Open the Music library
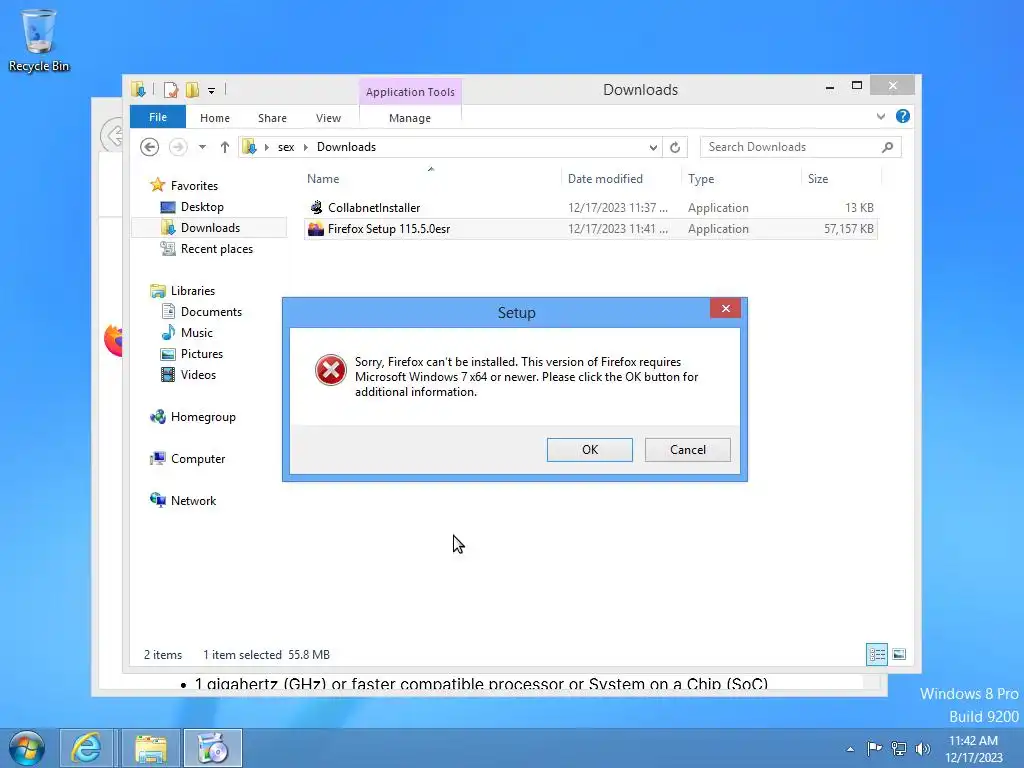Screen dimensions: 1024x768 pyautogui.click(x=197, y=332)
